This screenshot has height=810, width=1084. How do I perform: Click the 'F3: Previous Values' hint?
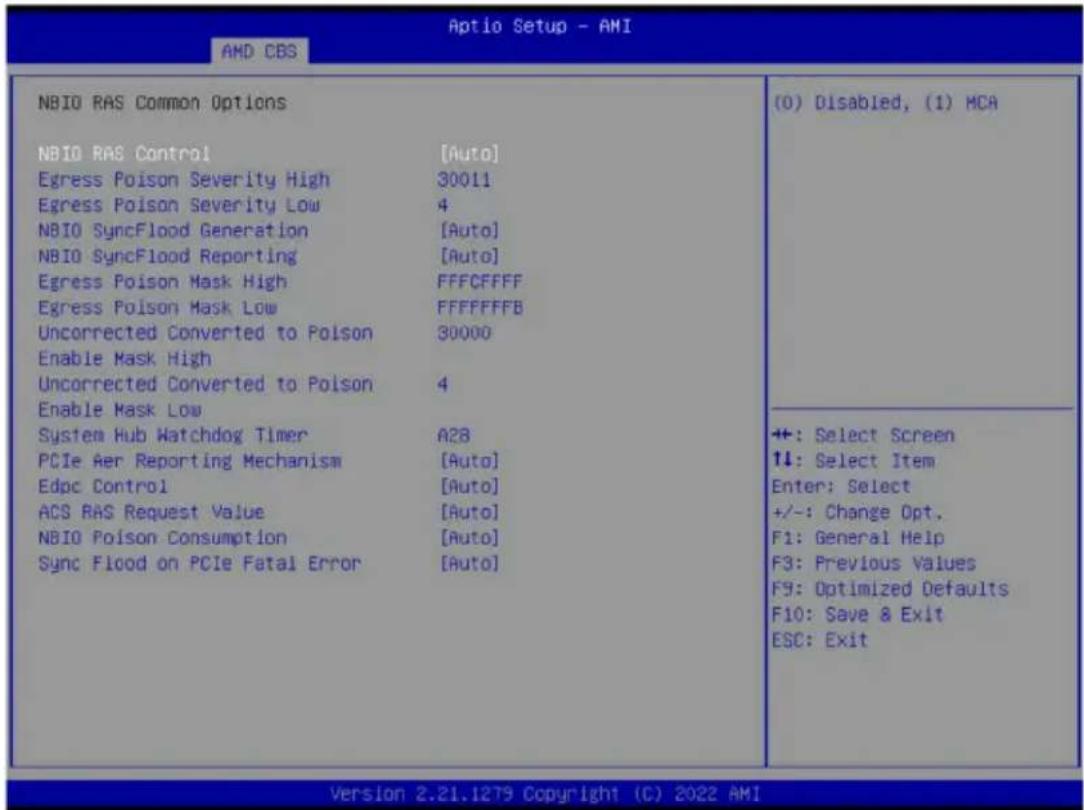[873, 563]
